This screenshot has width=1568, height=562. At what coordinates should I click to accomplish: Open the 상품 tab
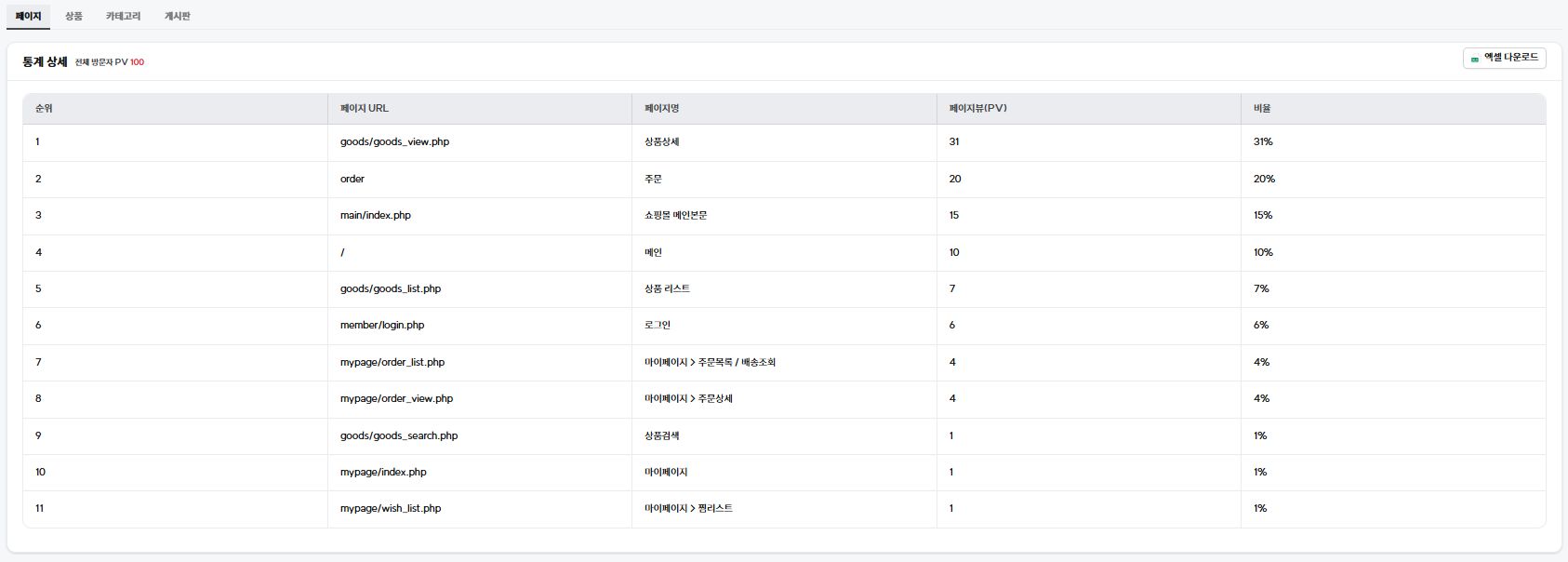[x=73, y=16]
